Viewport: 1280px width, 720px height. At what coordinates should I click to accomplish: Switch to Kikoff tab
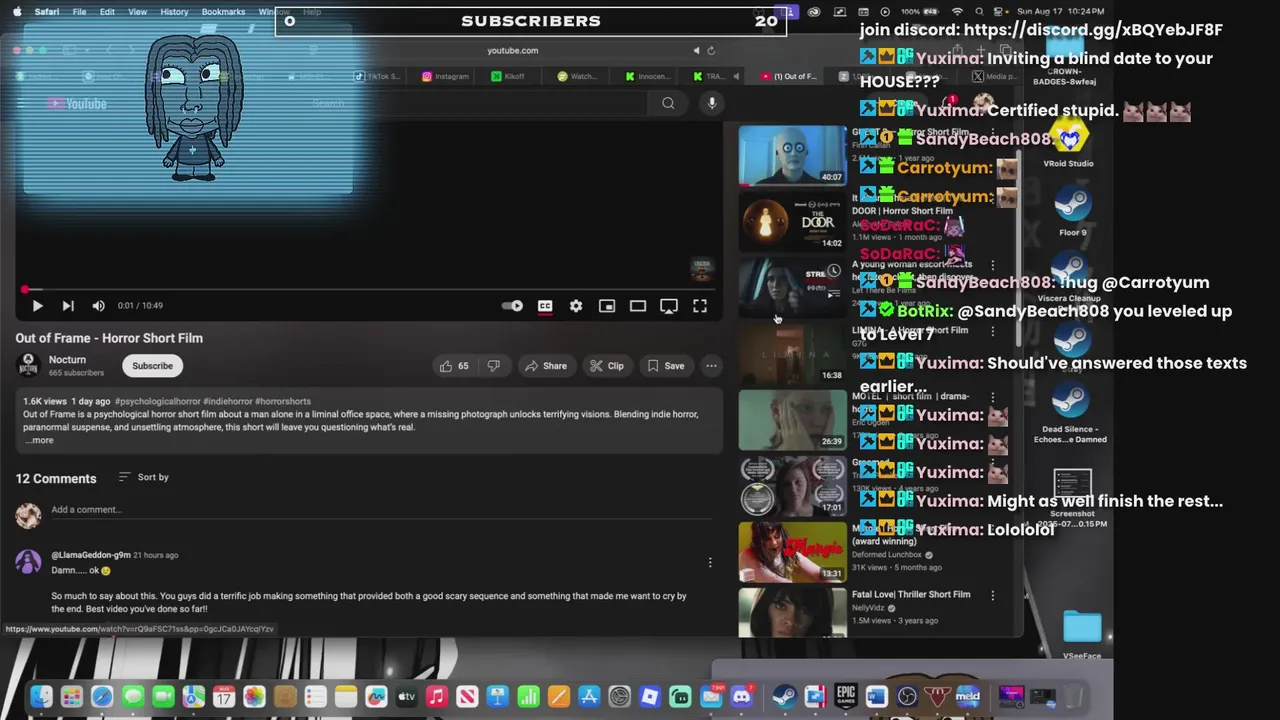(508, 76)
